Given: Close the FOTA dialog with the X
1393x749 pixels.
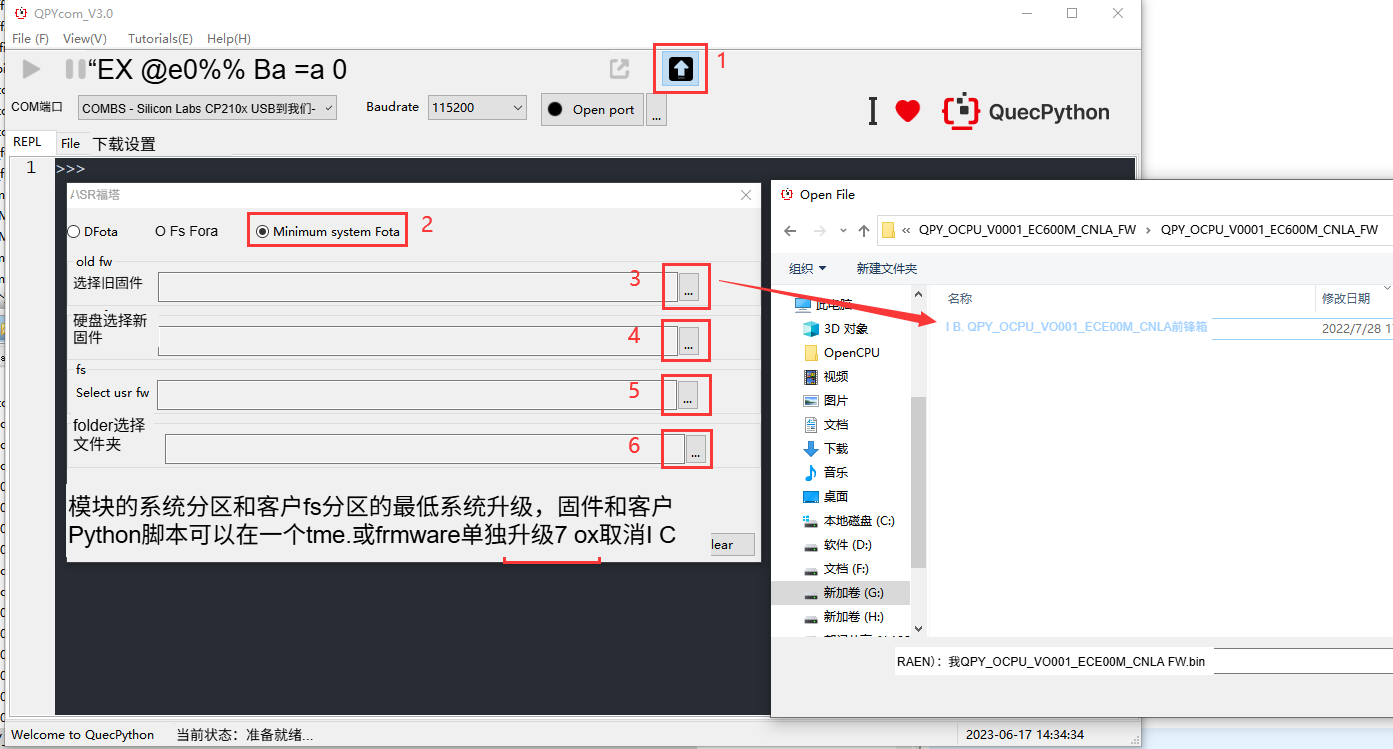Looking at the screenshot, I should [x=746, y=196].
